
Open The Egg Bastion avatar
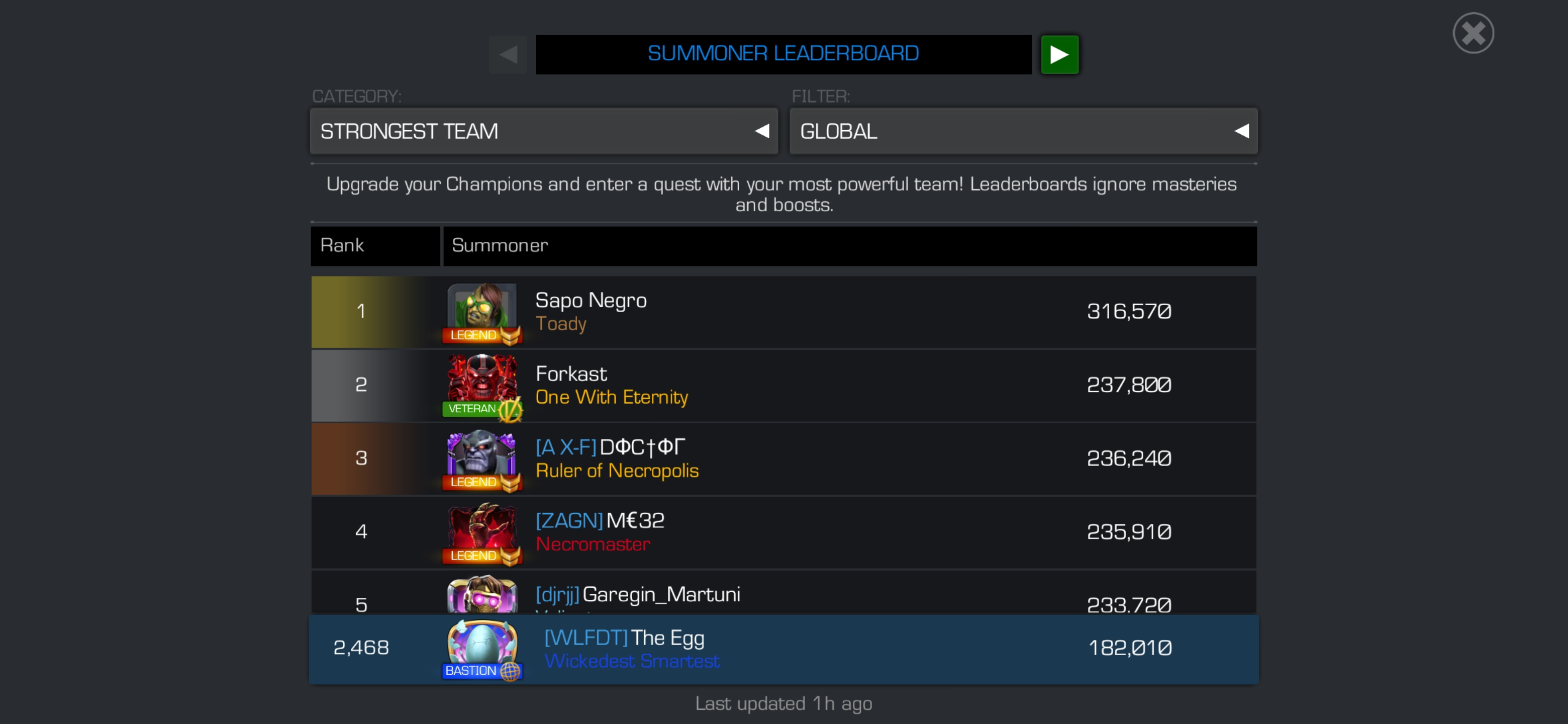[x=482, y=649]
